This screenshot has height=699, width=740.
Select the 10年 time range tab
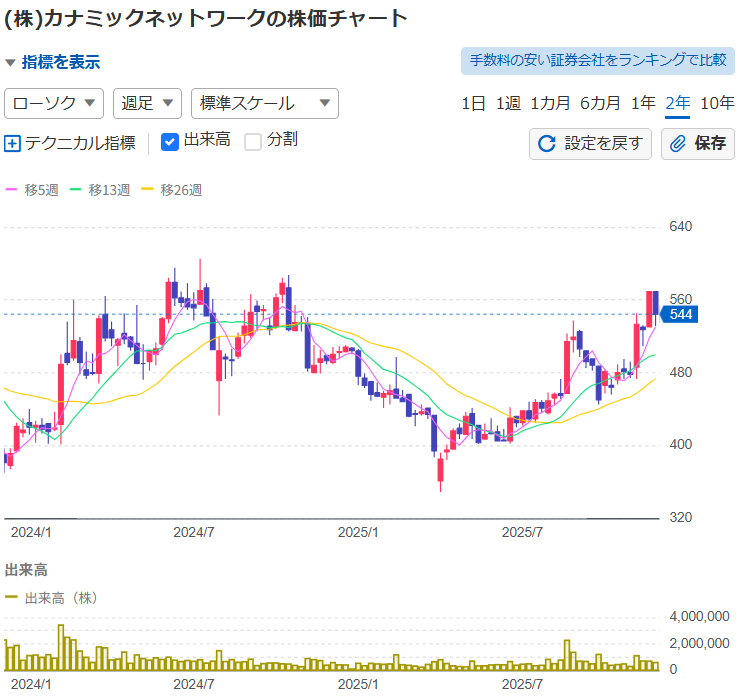[717, 103]
